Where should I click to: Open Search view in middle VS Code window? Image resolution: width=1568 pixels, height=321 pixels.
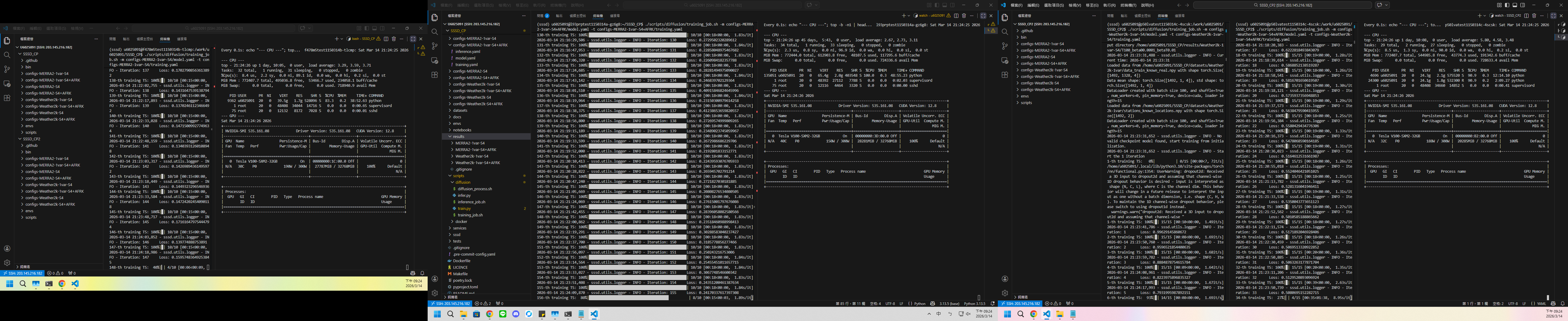434,32
